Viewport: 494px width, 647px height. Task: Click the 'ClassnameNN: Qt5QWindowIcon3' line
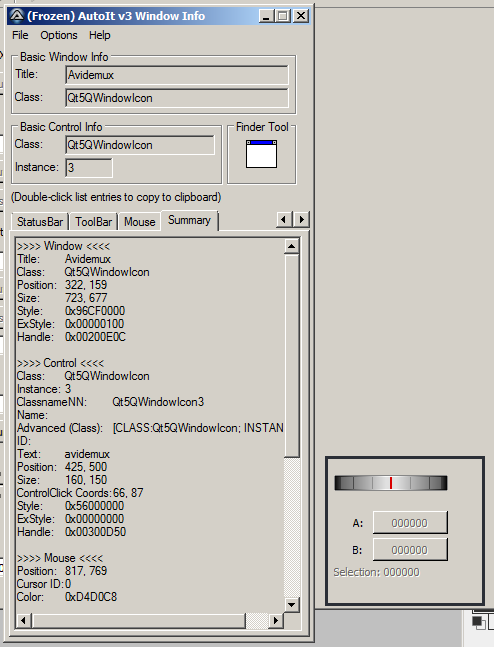111,402
